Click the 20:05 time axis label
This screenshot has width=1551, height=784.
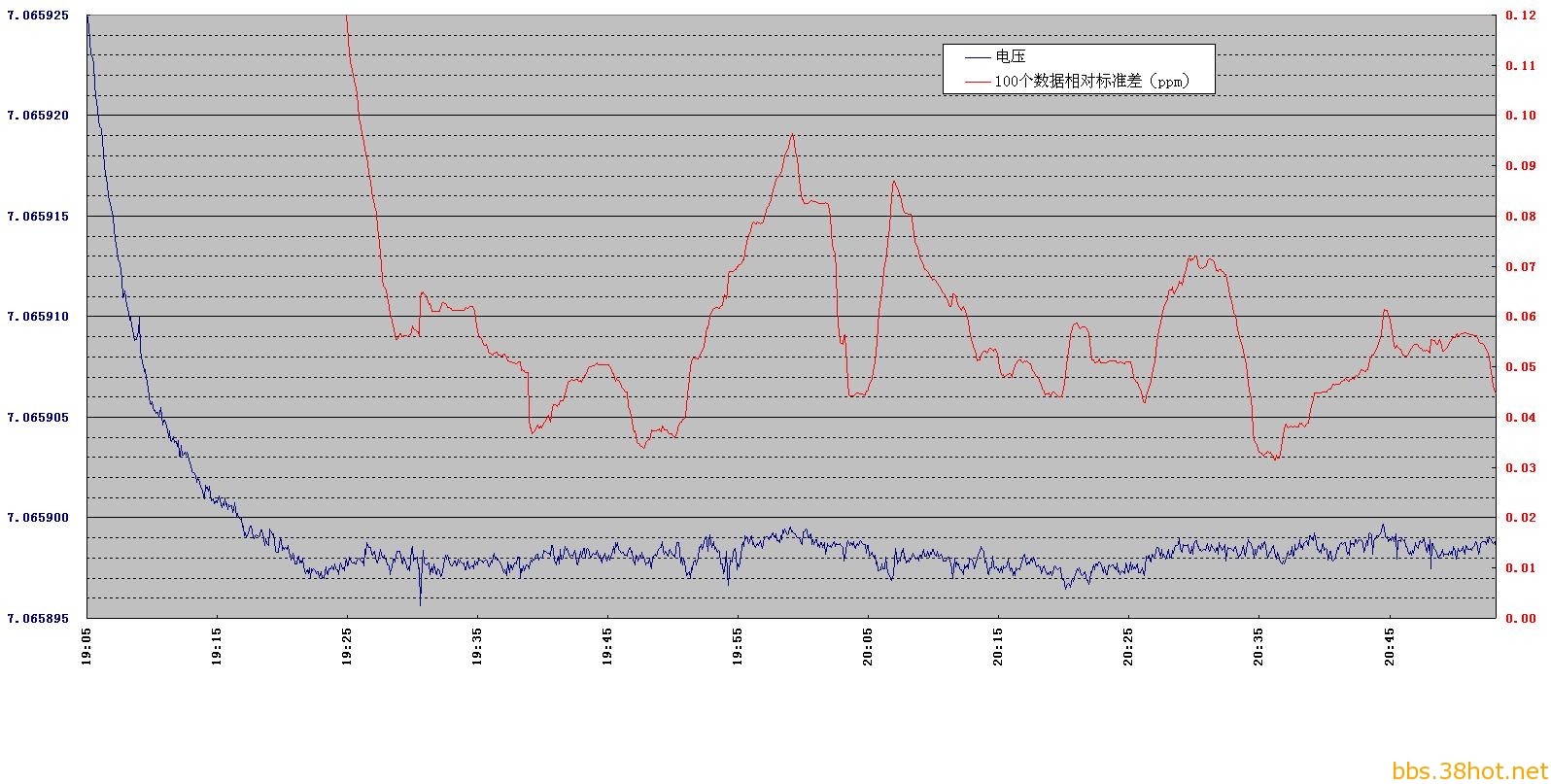[869, 645]
